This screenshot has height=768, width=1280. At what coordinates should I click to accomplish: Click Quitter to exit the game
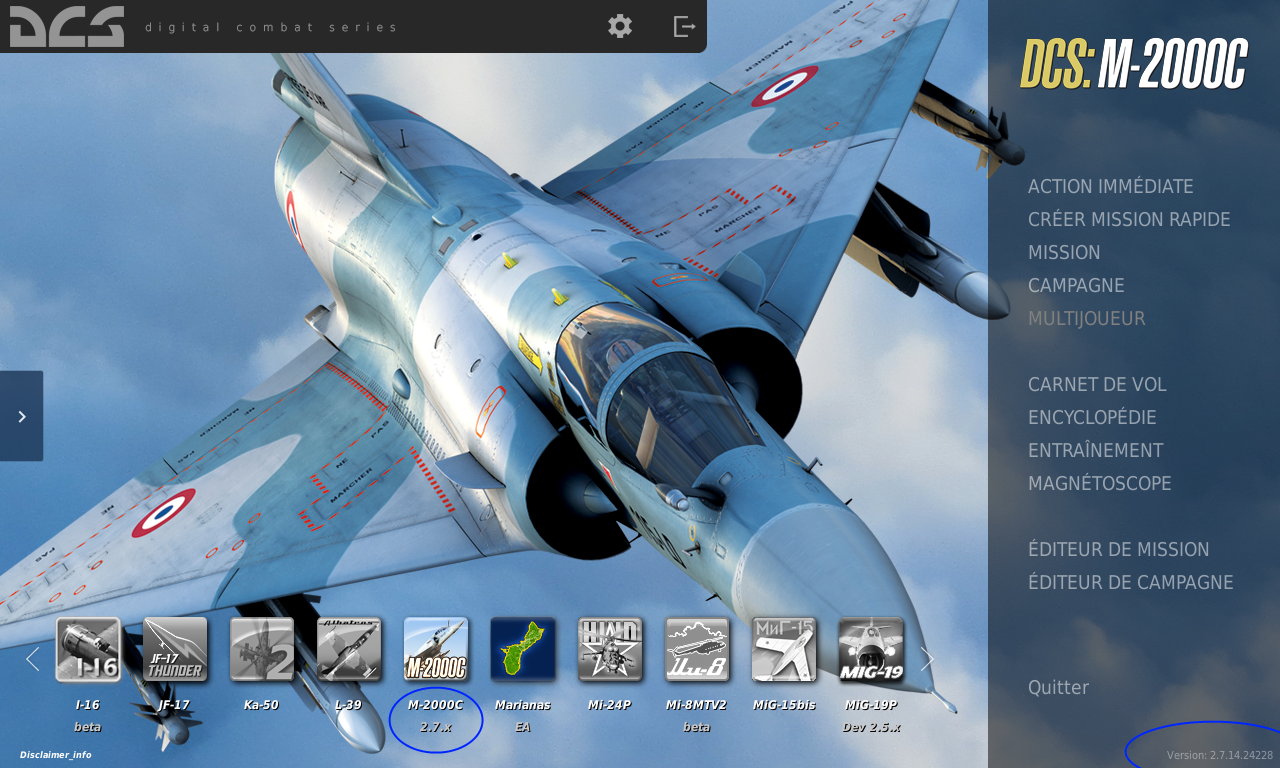coord(1058,688)
